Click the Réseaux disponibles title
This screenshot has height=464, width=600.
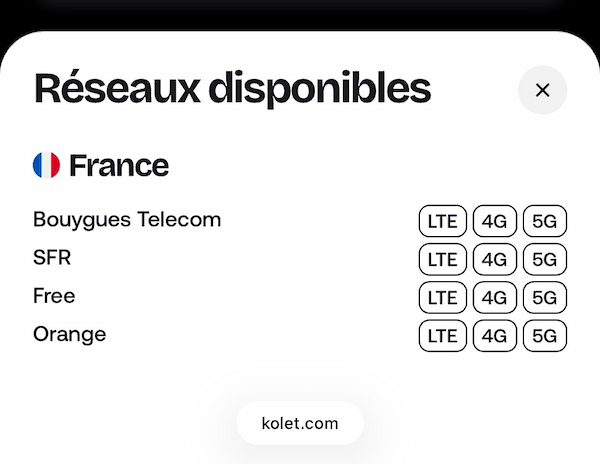(232, 89)
